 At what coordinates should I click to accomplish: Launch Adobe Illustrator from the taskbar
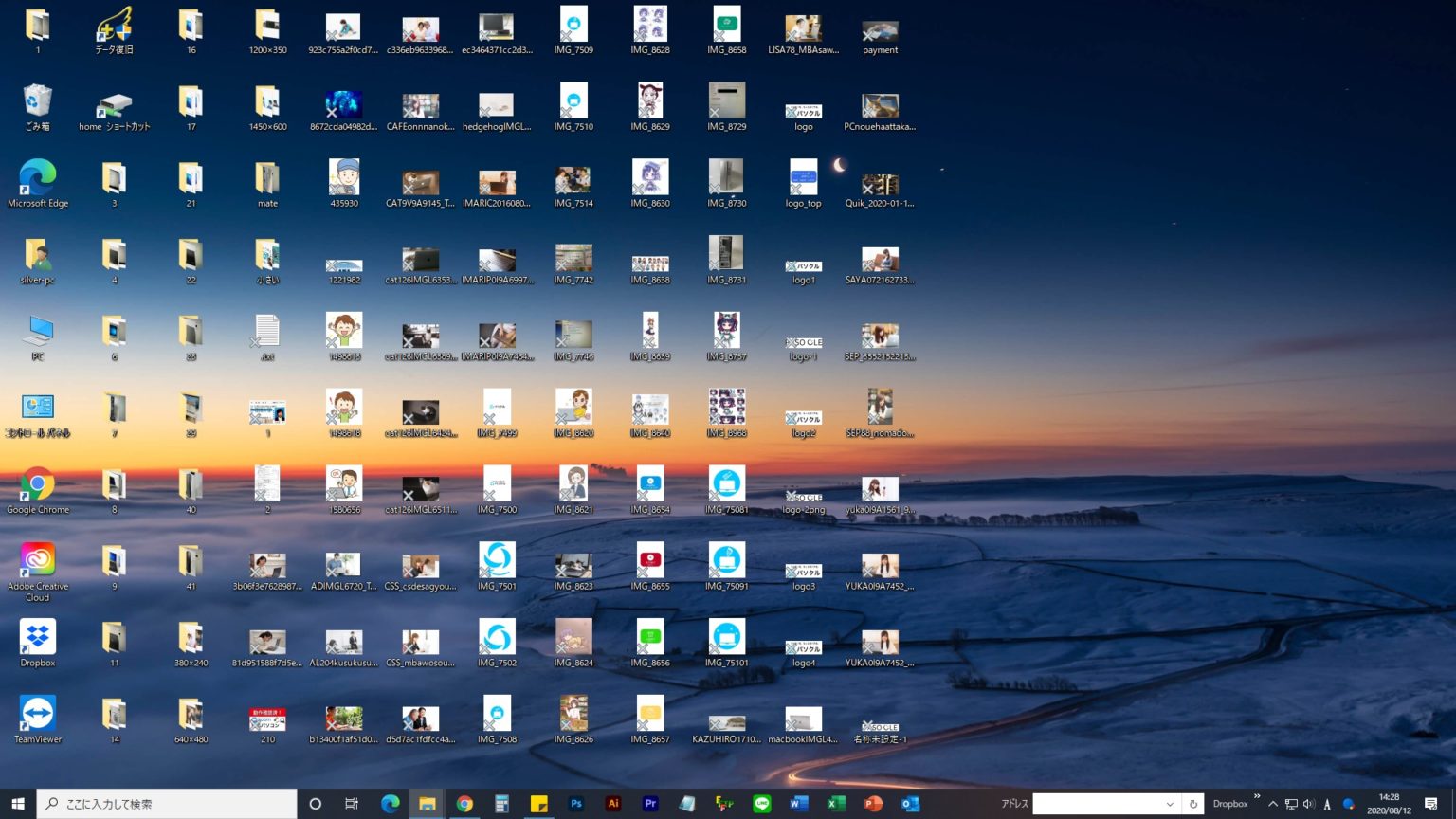[613, 804]
